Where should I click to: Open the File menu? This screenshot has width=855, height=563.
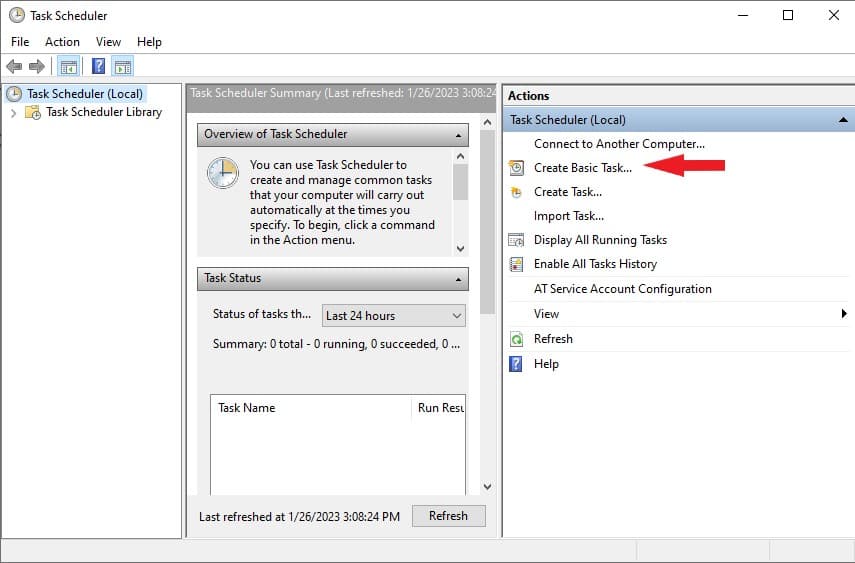click(20, 42)
